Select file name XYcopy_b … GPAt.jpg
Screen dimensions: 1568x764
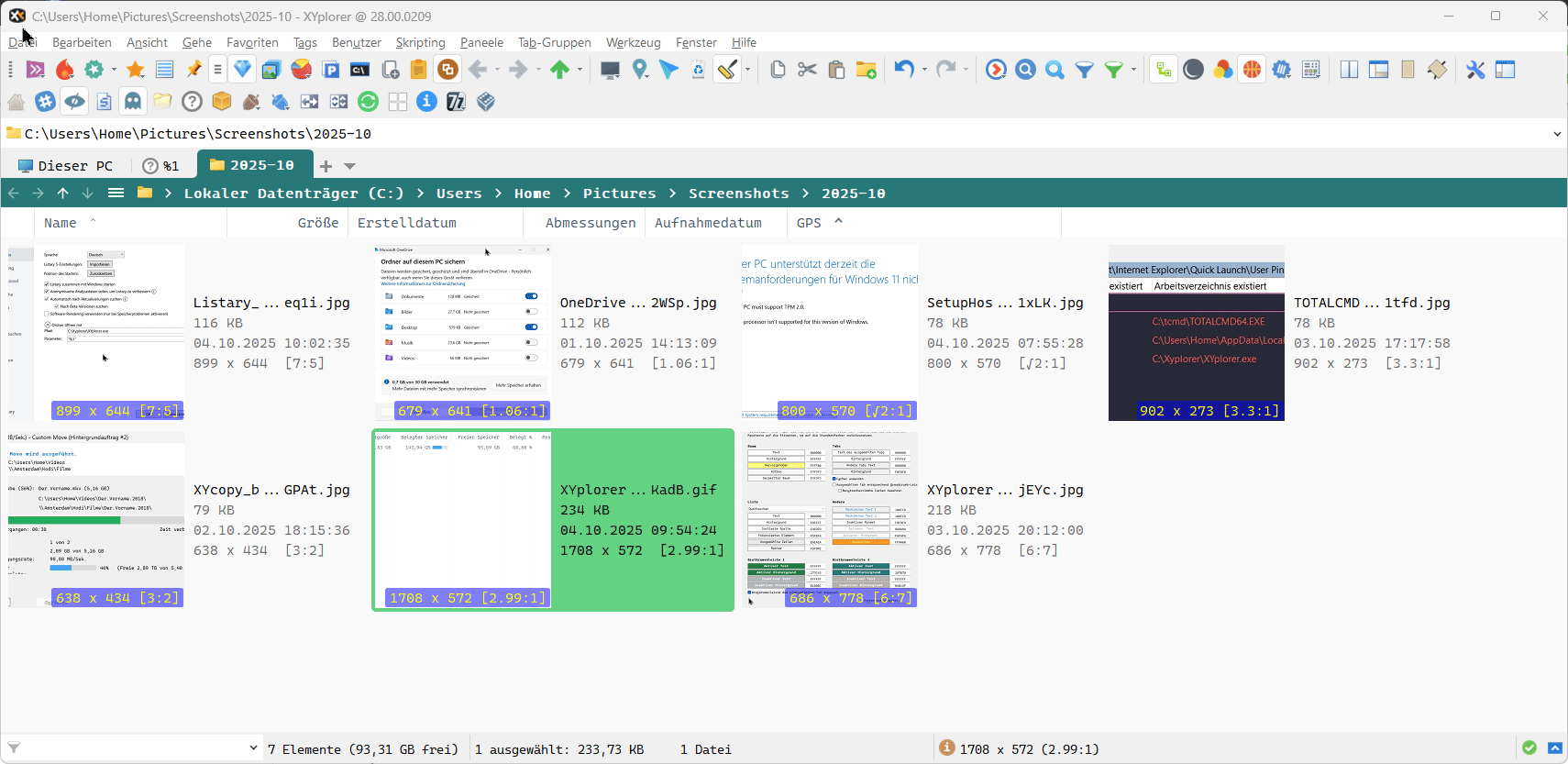(x=271, y=490)
